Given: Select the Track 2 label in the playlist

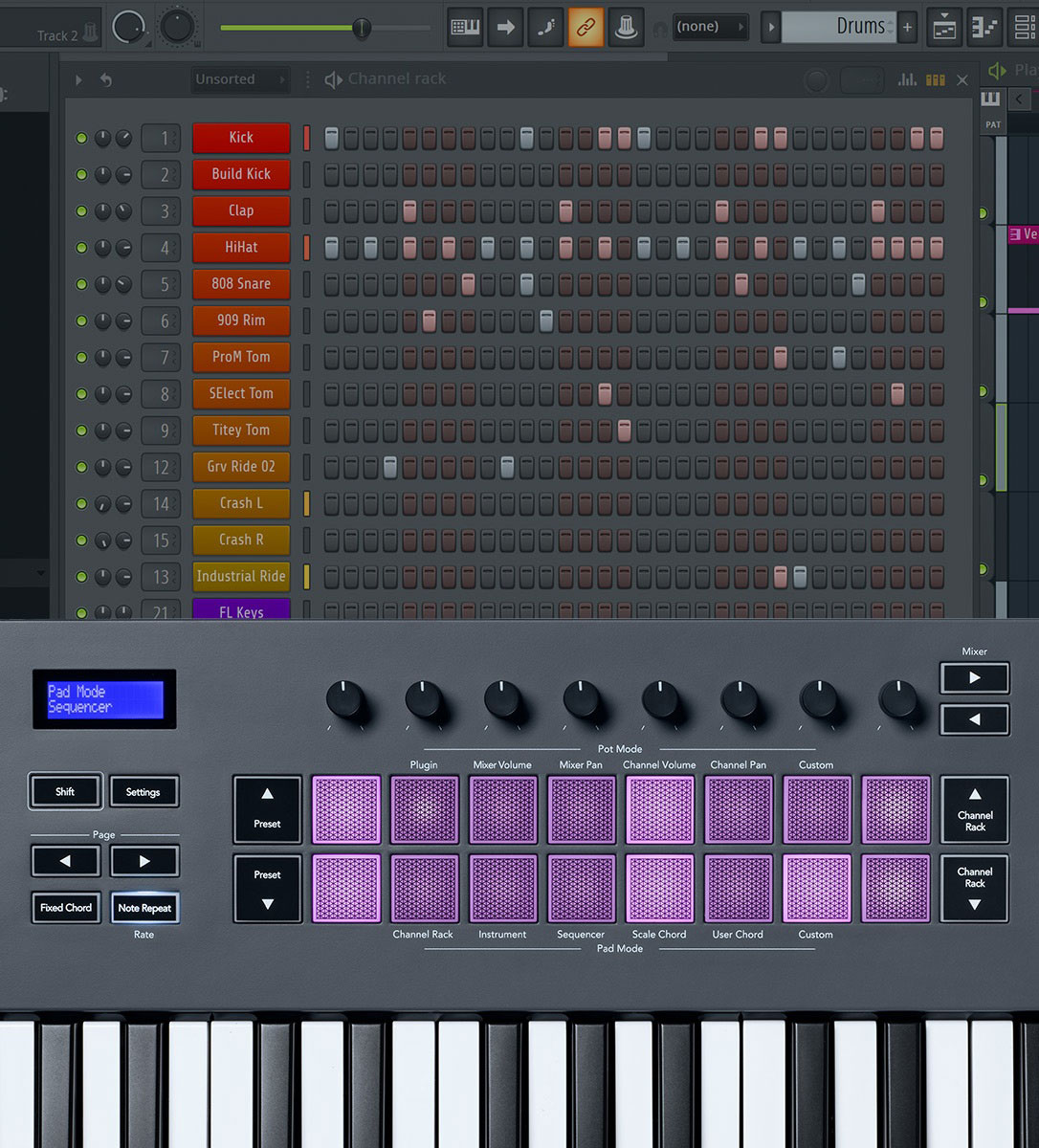Looking at the screenshot, I should click(x=54, y=34).
